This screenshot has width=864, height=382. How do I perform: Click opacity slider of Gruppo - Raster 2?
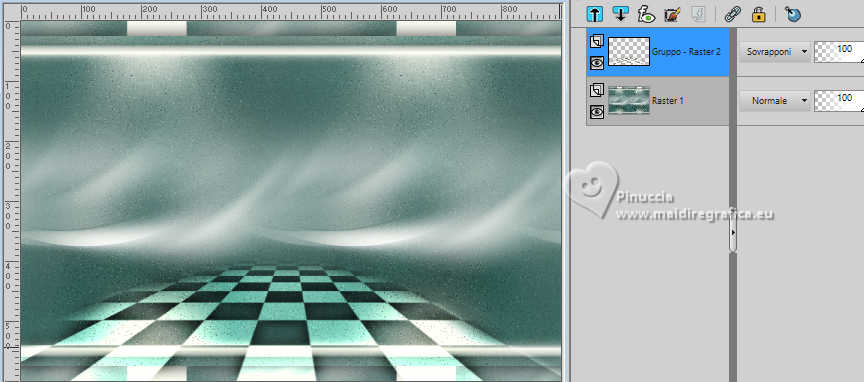839,51
